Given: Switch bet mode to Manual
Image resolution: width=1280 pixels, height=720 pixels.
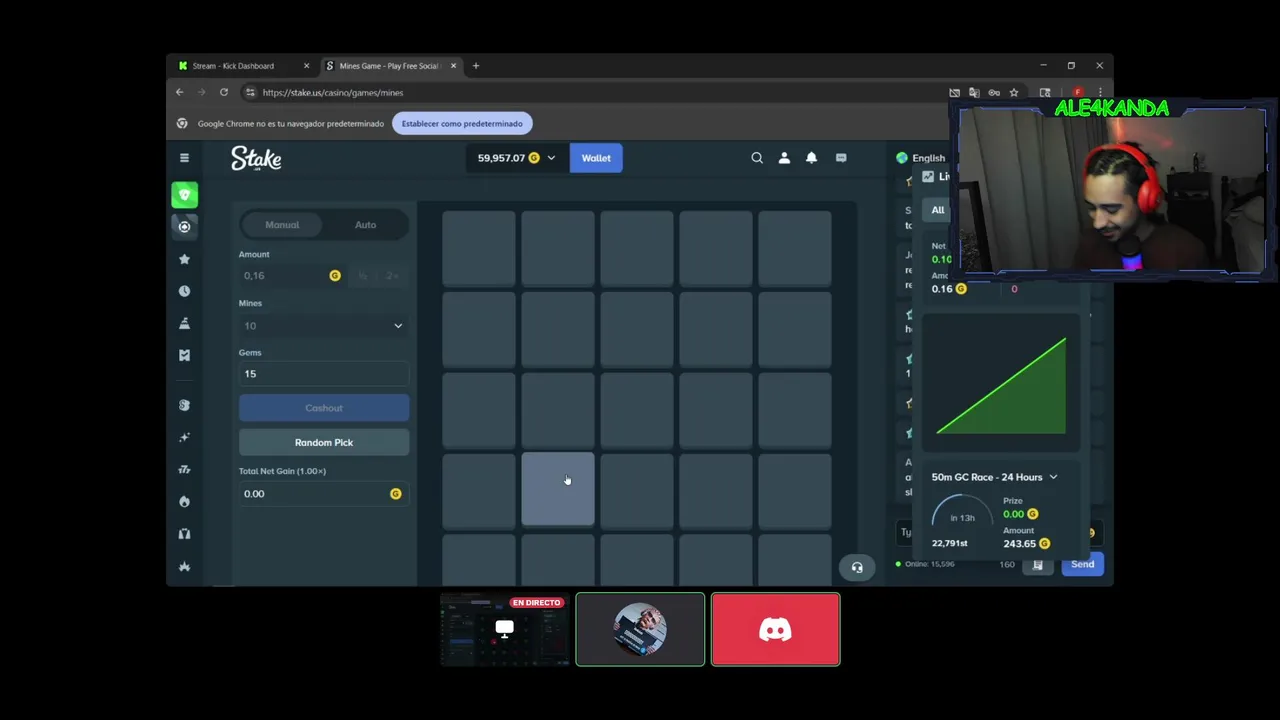Looking at the screenshot, I should pos(282,225).
